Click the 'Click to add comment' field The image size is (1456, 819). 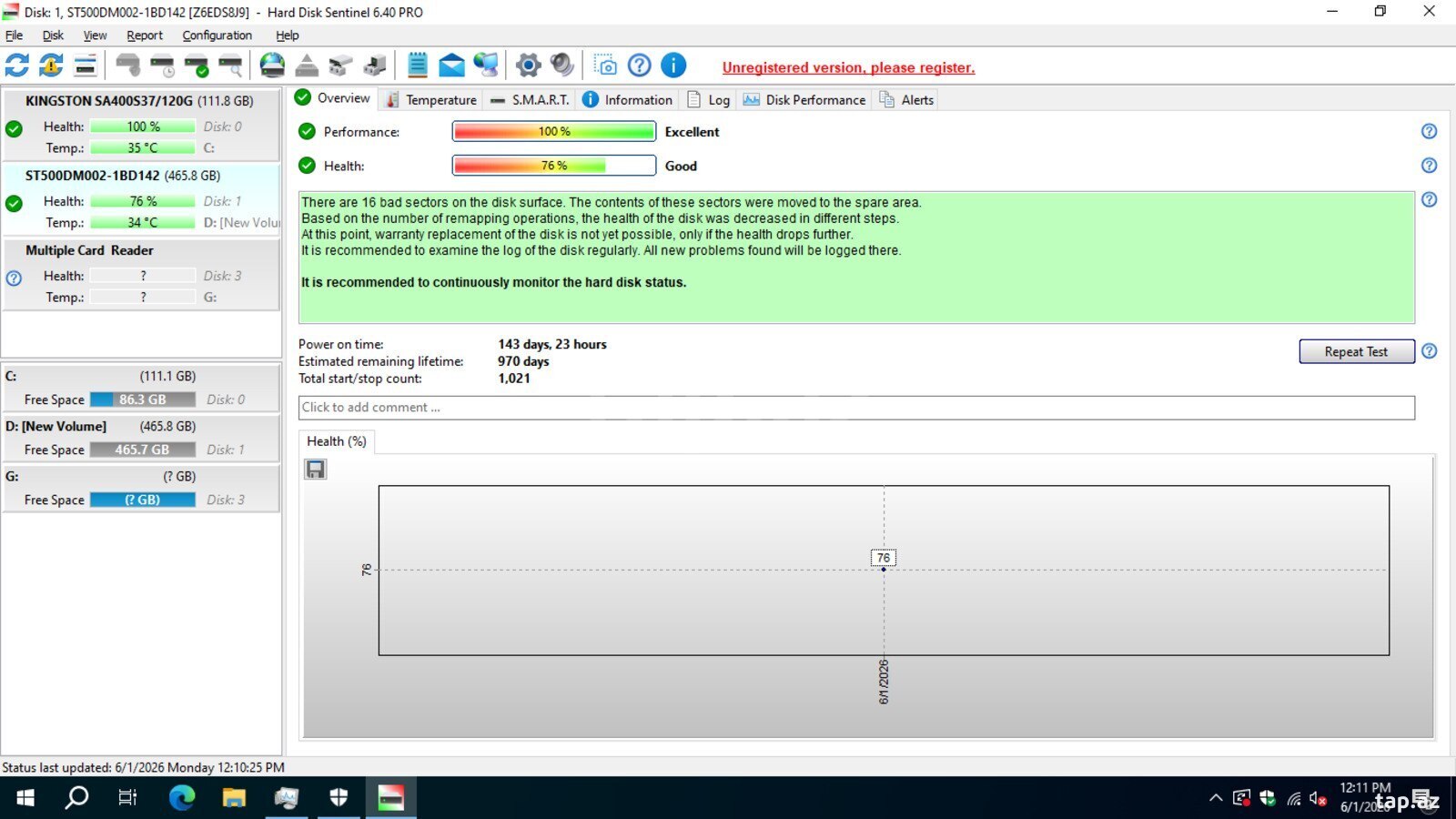coord(856,408)
